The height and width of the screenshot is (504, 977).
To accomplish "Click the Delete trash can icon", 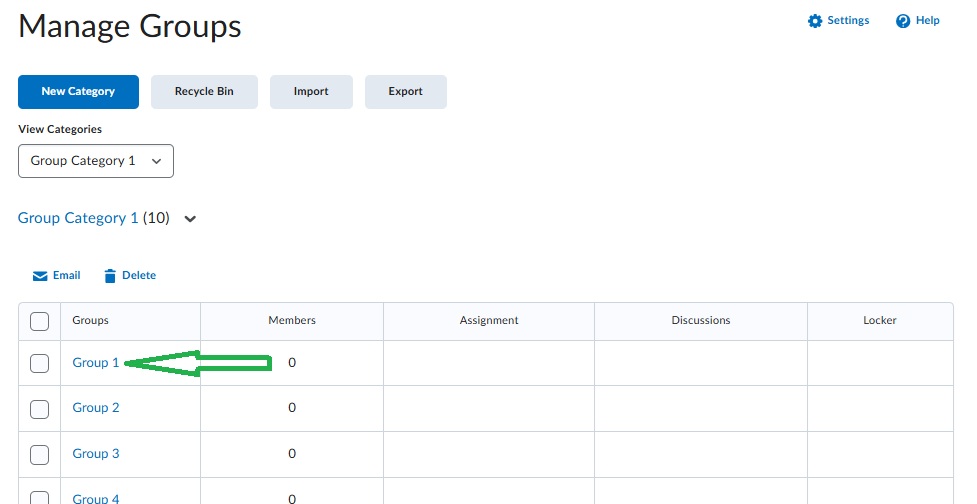I will (x=110, y=276).
